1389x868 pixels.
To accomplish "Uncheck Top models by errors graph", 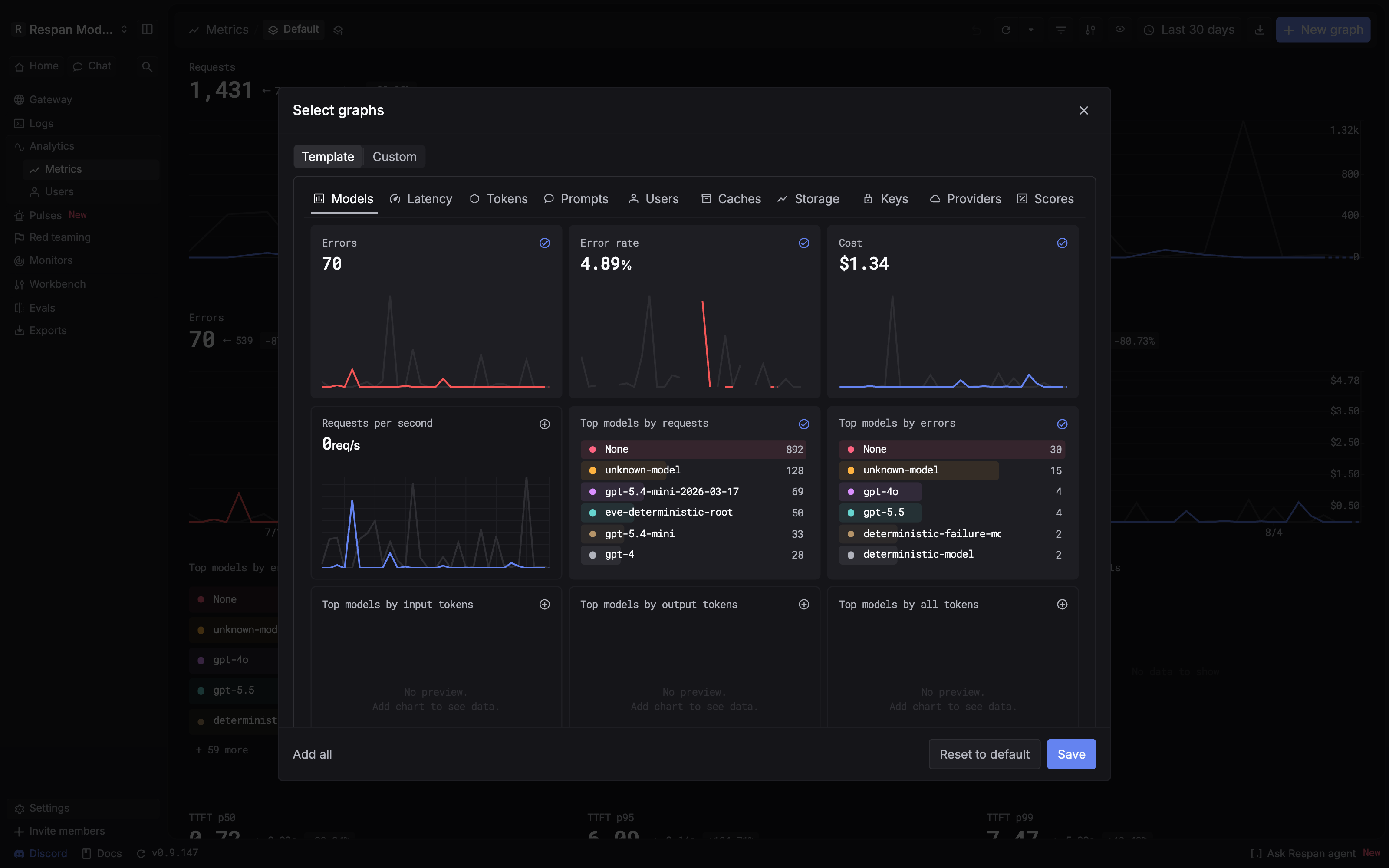I will [x=1062, y=424].
